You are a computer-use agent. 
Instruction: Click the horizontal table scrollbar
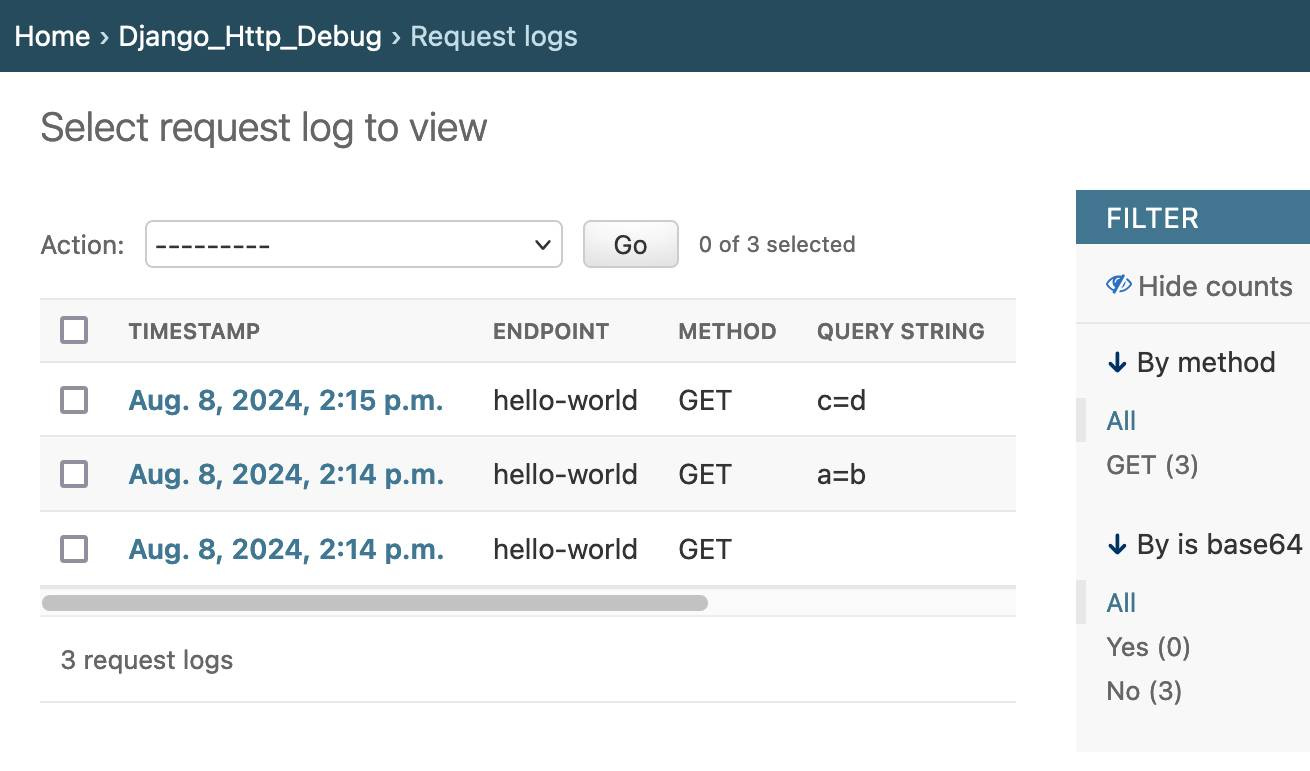pyautogui.click(x=375, y=603)
